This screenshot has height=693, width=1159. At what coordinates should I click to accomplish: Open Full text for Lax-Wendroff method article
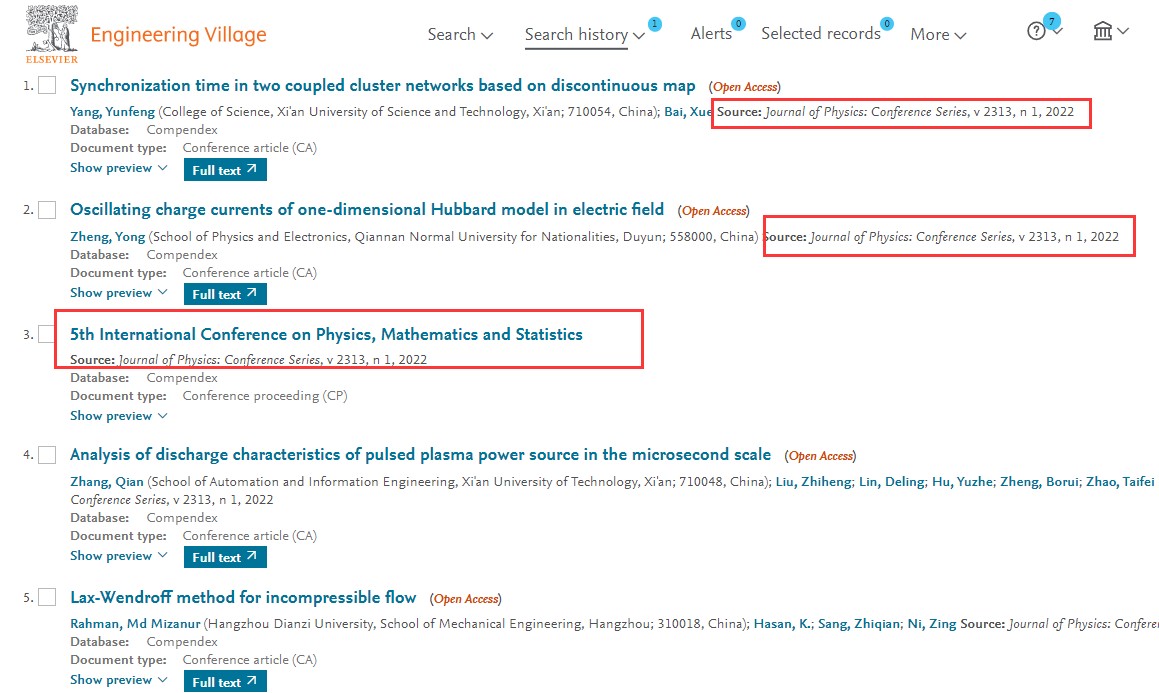(x=225, y=682)
